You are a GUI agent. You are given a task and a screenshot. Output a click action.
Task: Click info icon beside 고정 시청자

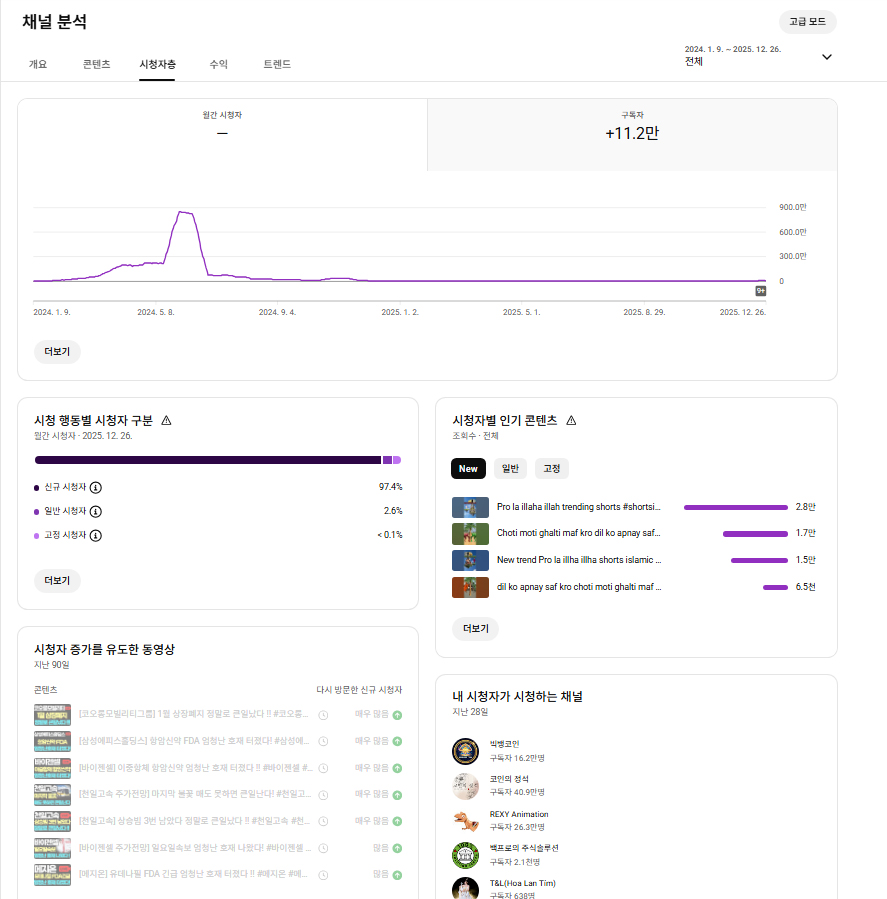96,535
